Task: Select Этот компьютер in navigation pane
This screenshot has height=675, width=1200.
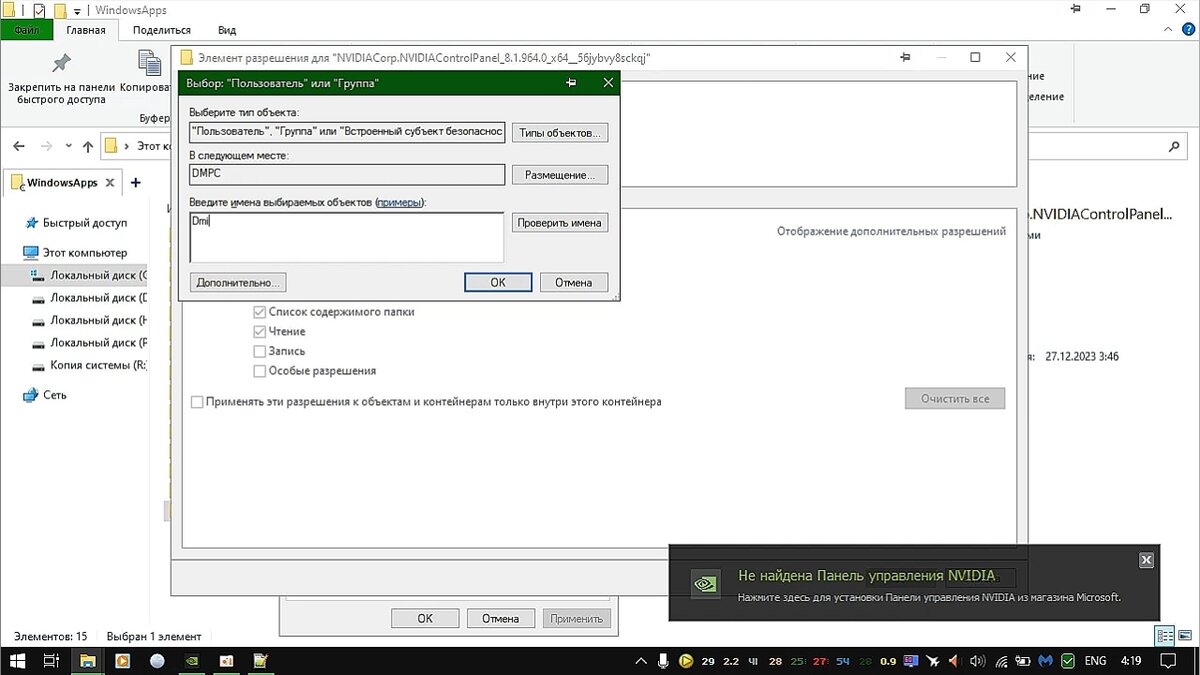Action: (x=75, y=253)
